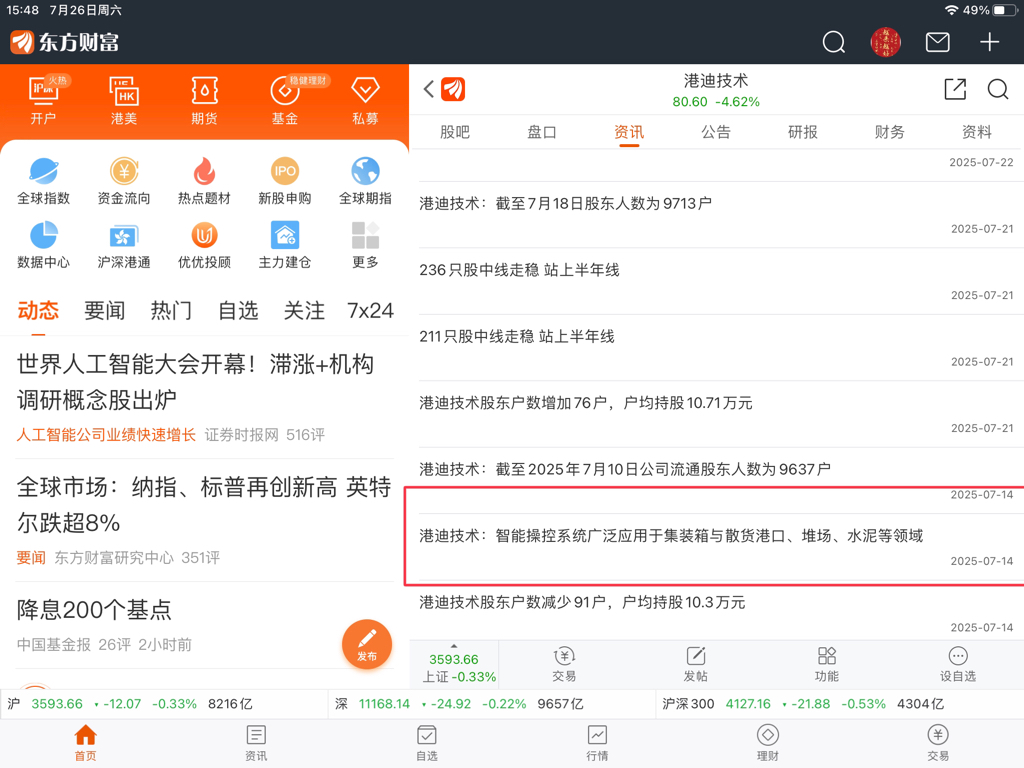Switch to the 资料 tab
The image size is (1024, 768).
click(976, 132)
